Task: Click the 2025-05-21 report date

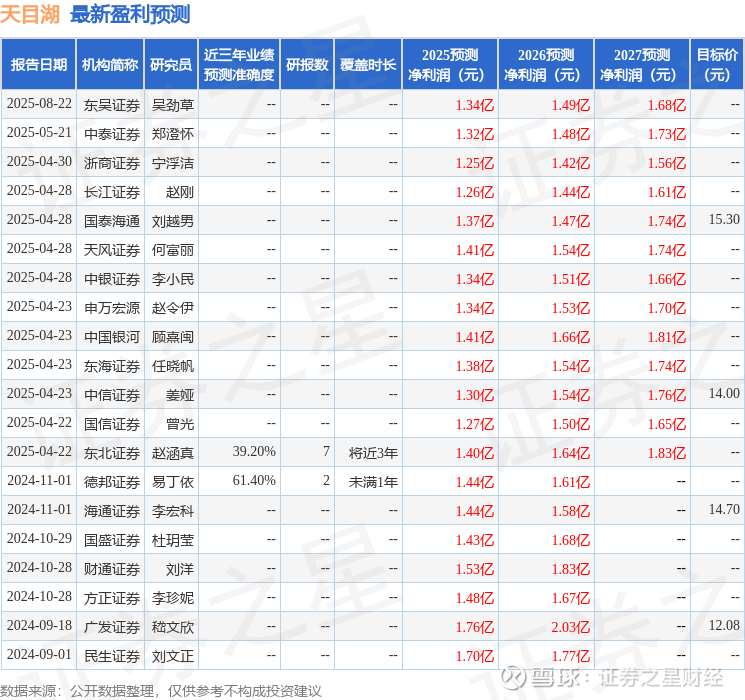Action: (39, 133)
